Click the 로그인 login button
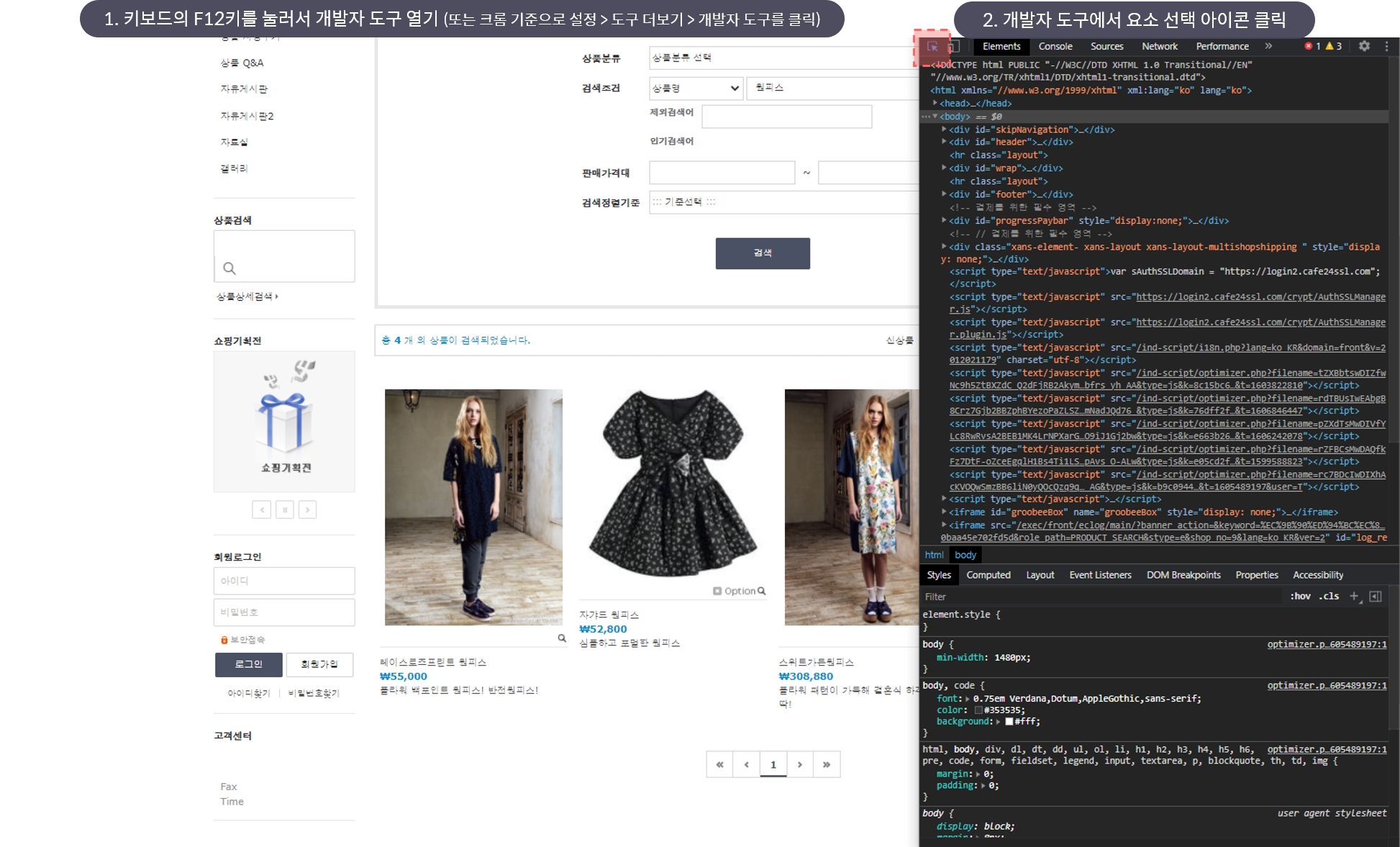Screen dimensions: 1400x847 coord(248,664)
